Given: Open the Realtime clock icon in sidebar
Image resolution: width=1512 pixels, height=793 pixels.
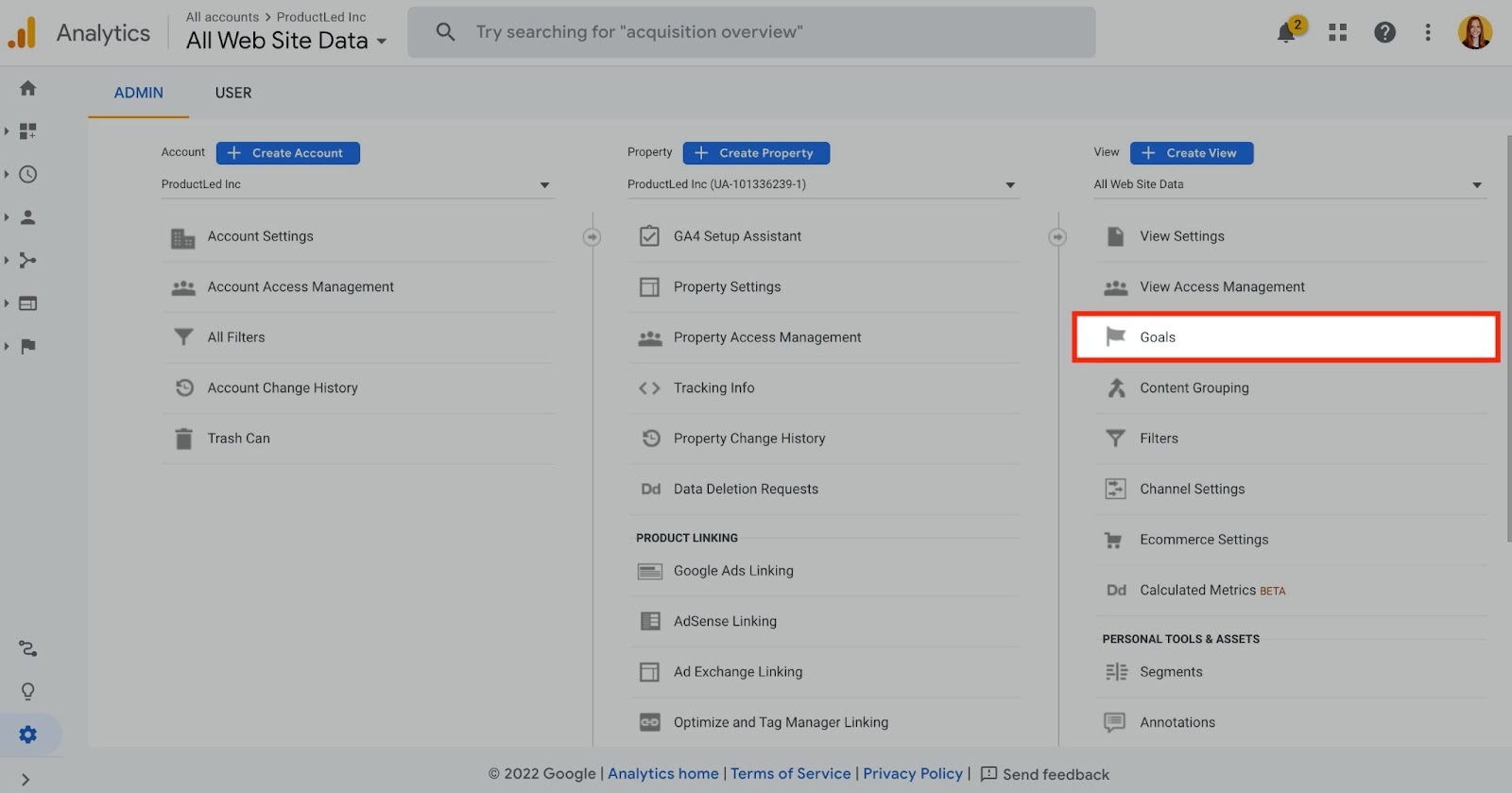Looking at the screenshot, I should (27, 174).
